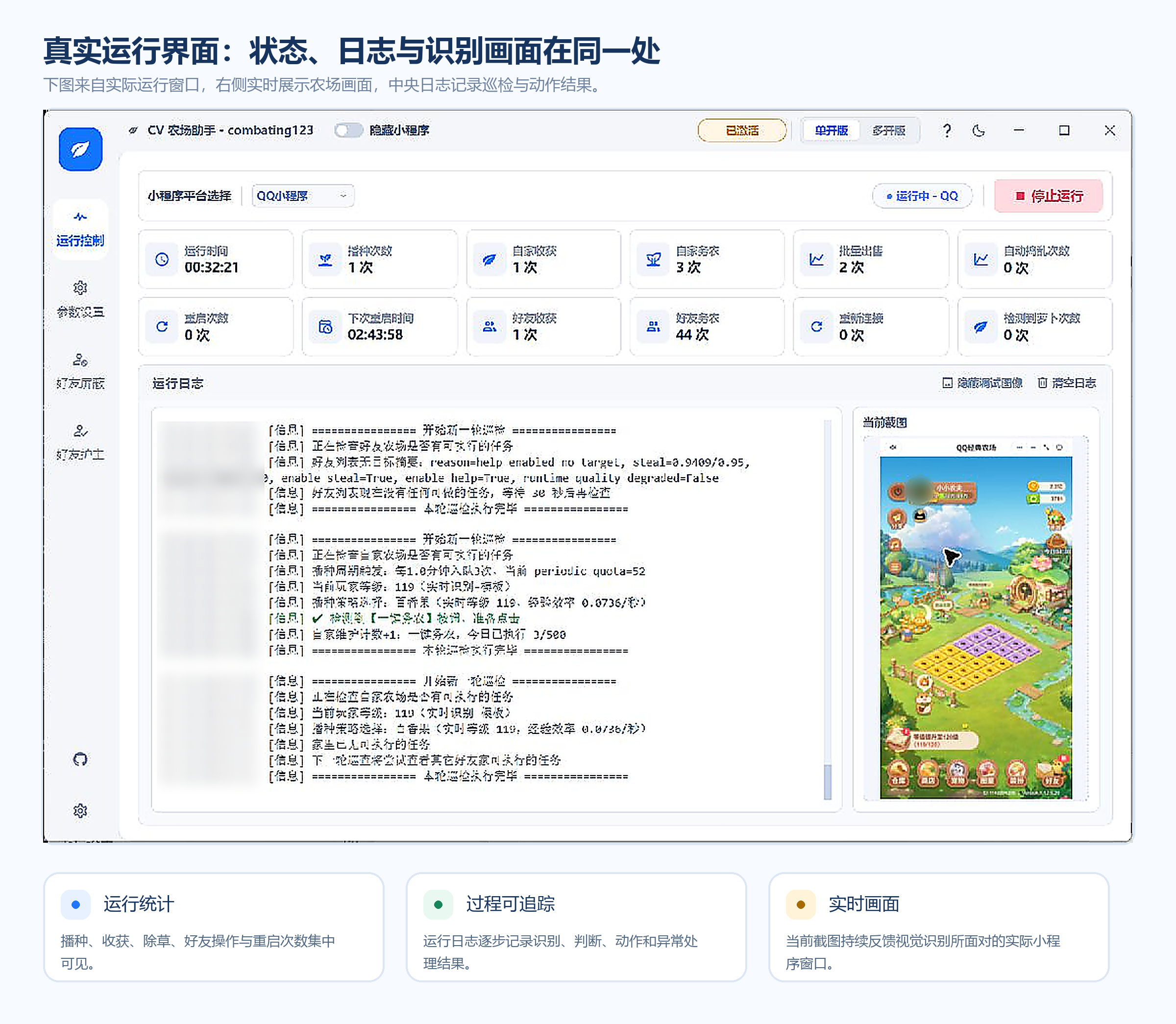The height and width of the screenshot is (1024, 1176).
Task: Expand the QQ小程序 platform dropdown
Action: point(303,196)
